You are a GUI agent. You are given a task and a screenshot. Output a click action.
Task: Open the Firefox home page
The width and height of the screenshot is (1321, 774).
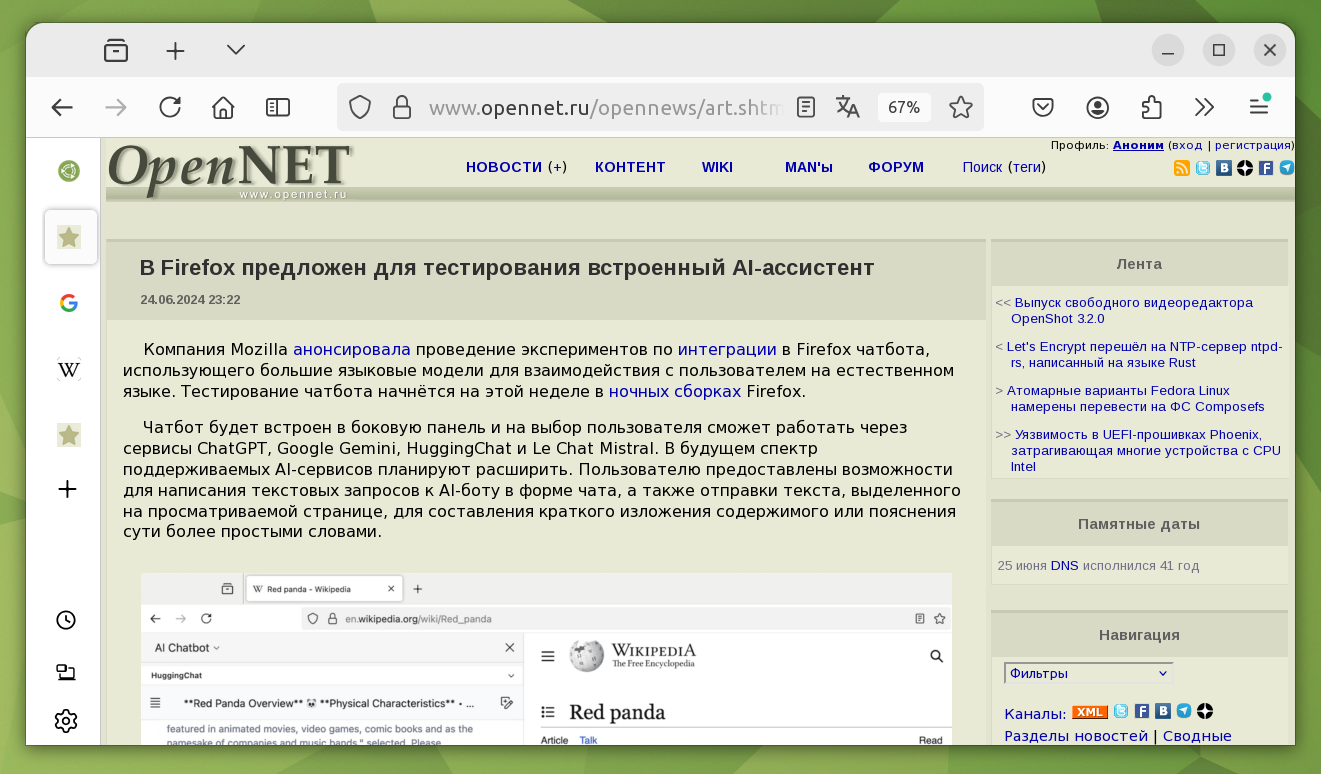point(223,107)
